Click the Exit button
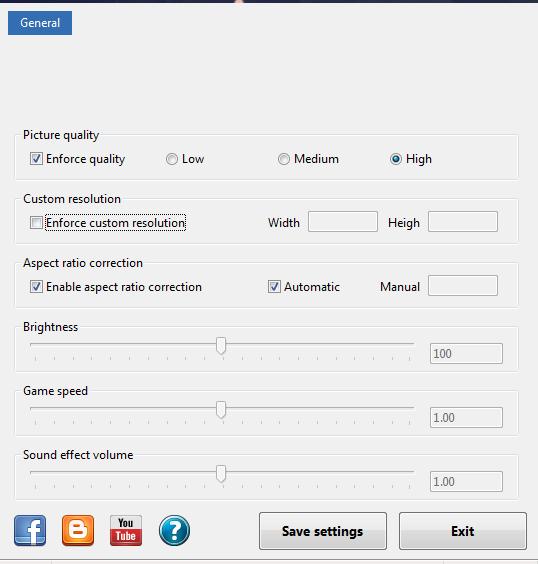538x564 pixels. (462, 531)
